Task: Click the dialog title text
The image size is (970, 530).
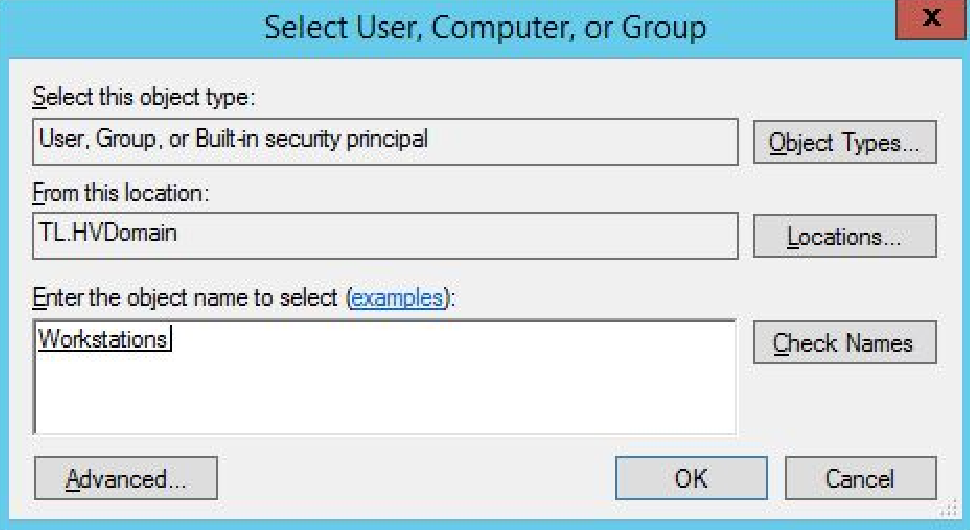Action: pos(485,27)
